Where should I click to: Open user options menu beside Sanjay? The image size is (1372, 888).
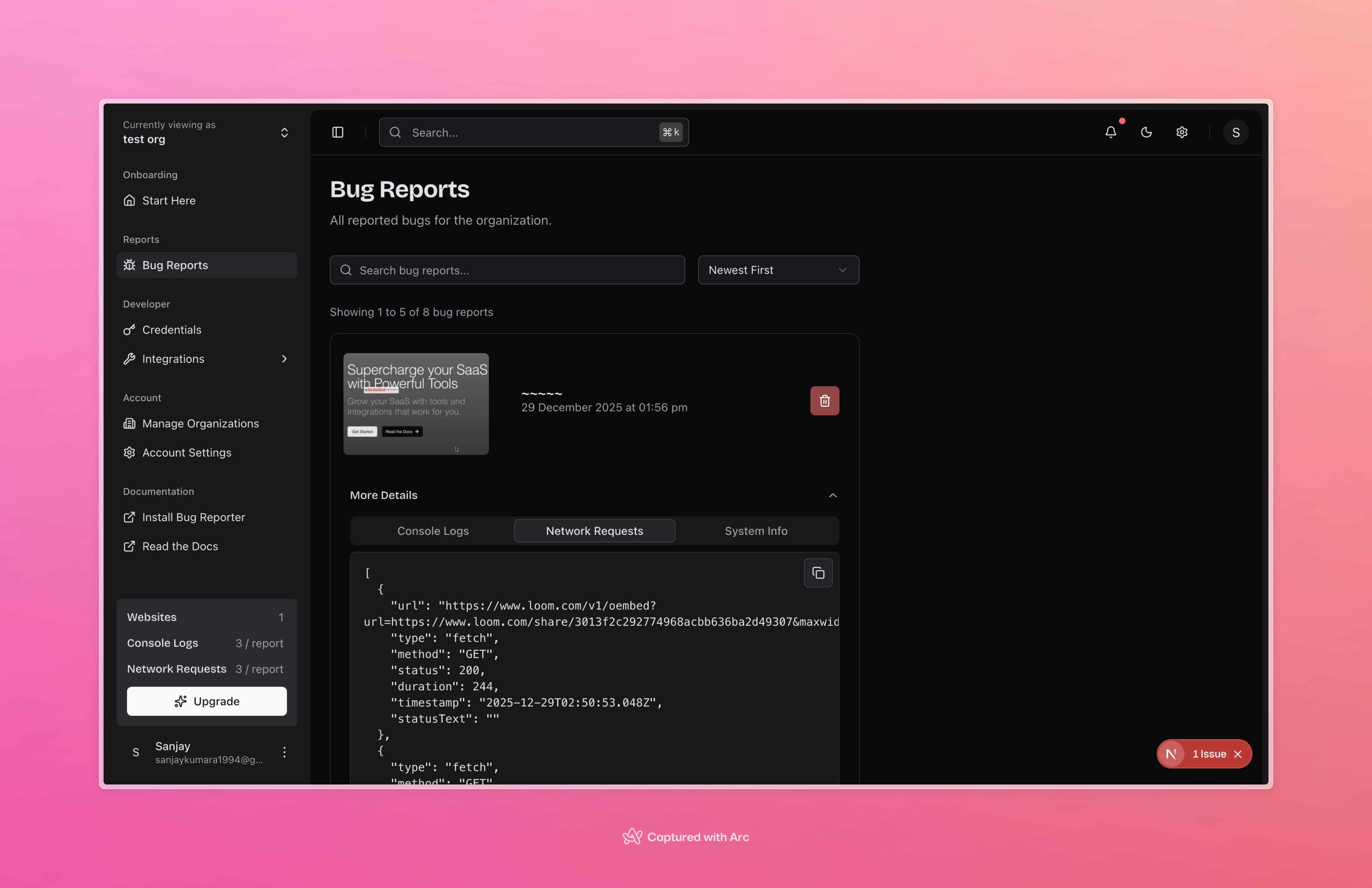284,752
